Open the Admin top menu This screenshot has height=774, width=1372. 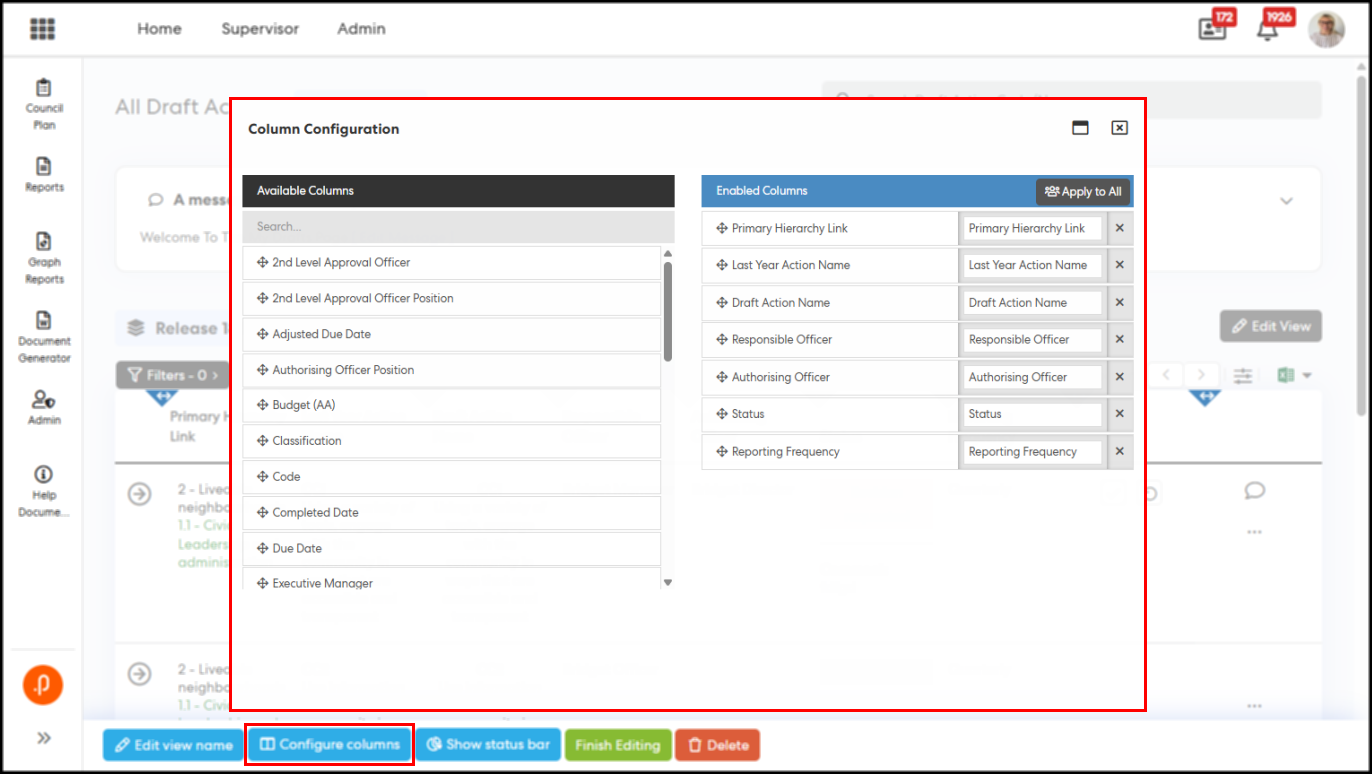[361, 29]
